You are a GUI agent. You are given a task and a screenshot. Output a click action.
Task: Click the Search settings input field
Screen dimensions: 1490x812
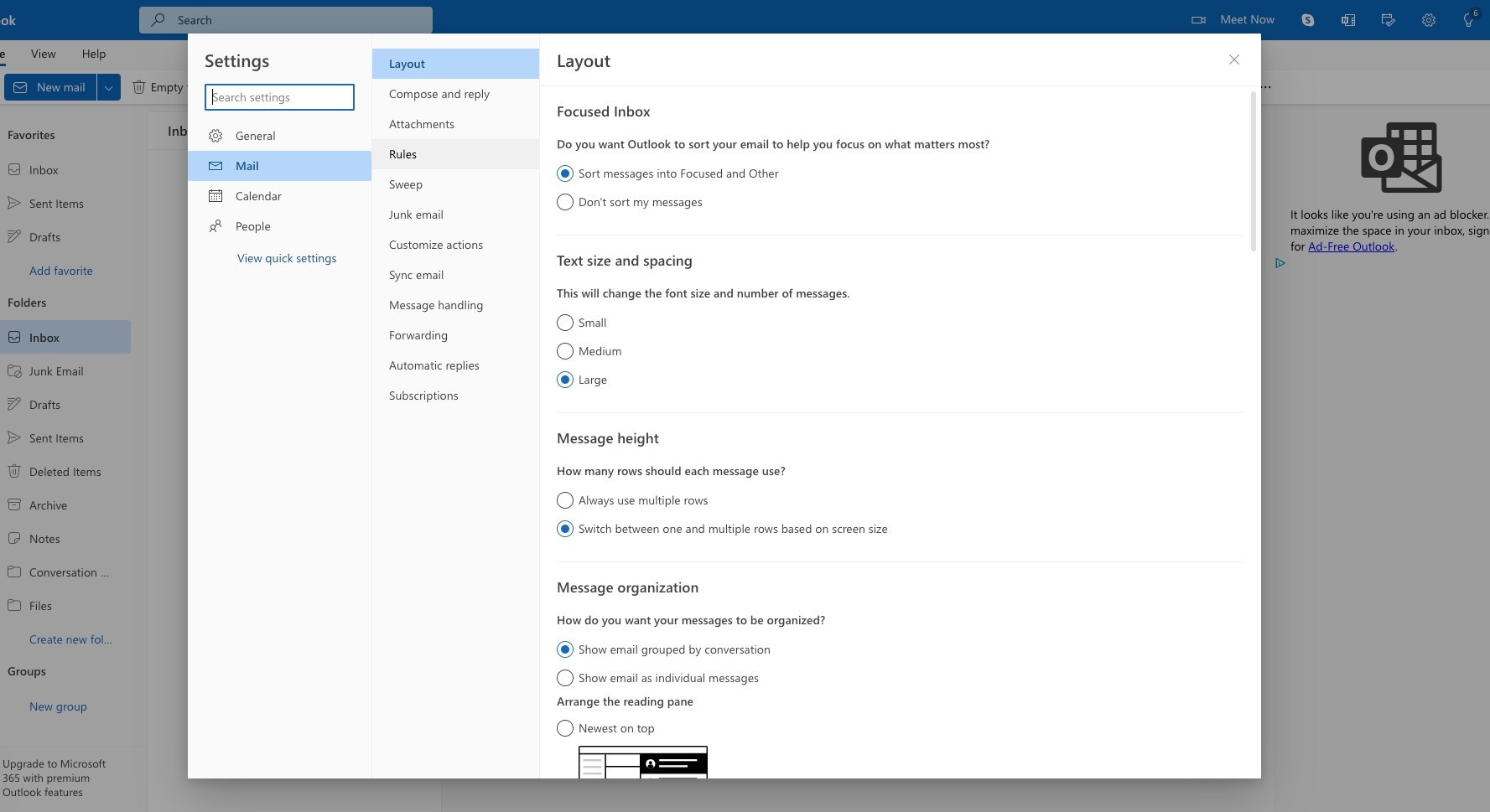279,97
